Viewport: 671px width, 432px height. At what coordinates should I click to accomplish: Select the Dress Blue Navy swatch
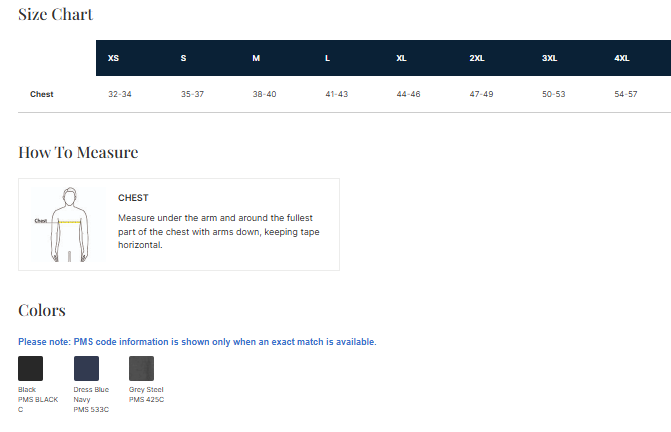86,368
